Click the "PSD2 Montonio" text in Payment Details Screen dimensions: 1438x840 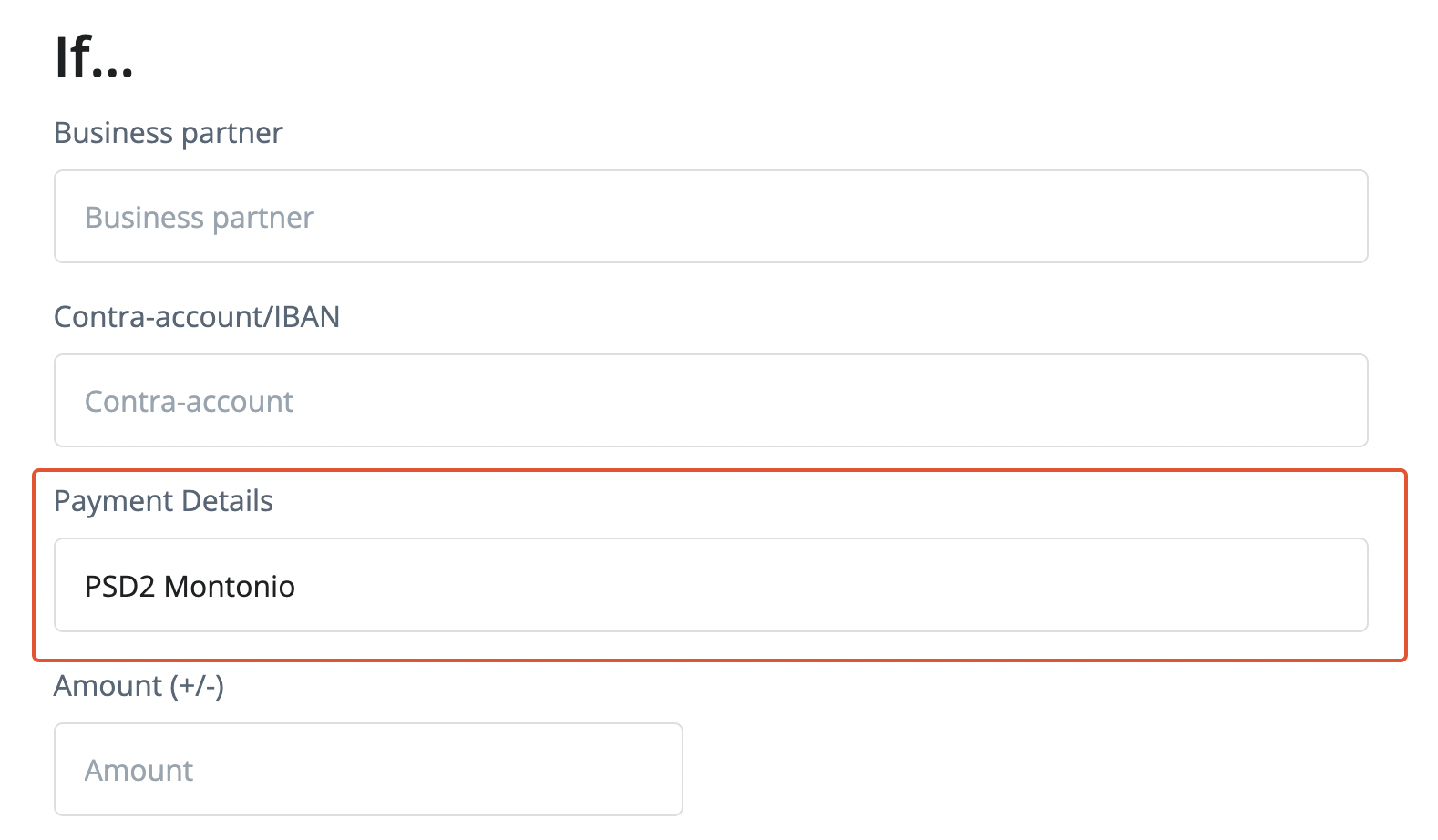(x=190, y=587)
